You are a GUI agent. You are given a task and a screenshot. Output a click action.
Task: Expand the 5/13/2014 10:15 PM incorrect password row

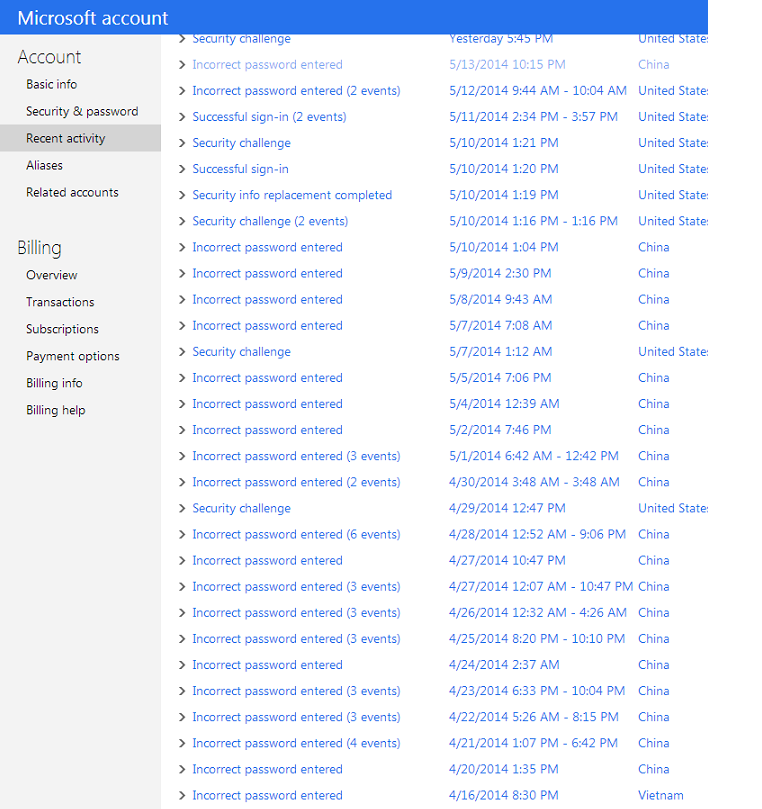tap(182, 65)
